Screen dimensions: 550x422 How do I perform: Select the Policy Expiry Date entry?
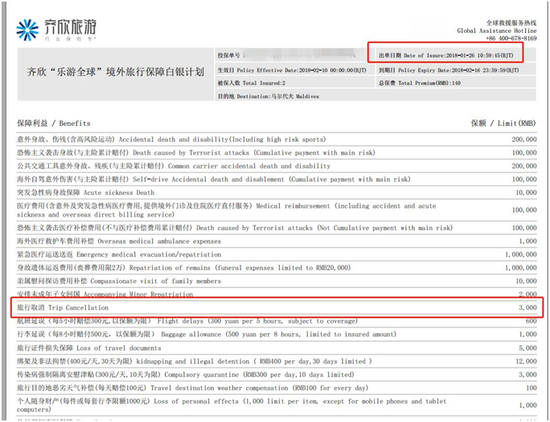point(449,70)
